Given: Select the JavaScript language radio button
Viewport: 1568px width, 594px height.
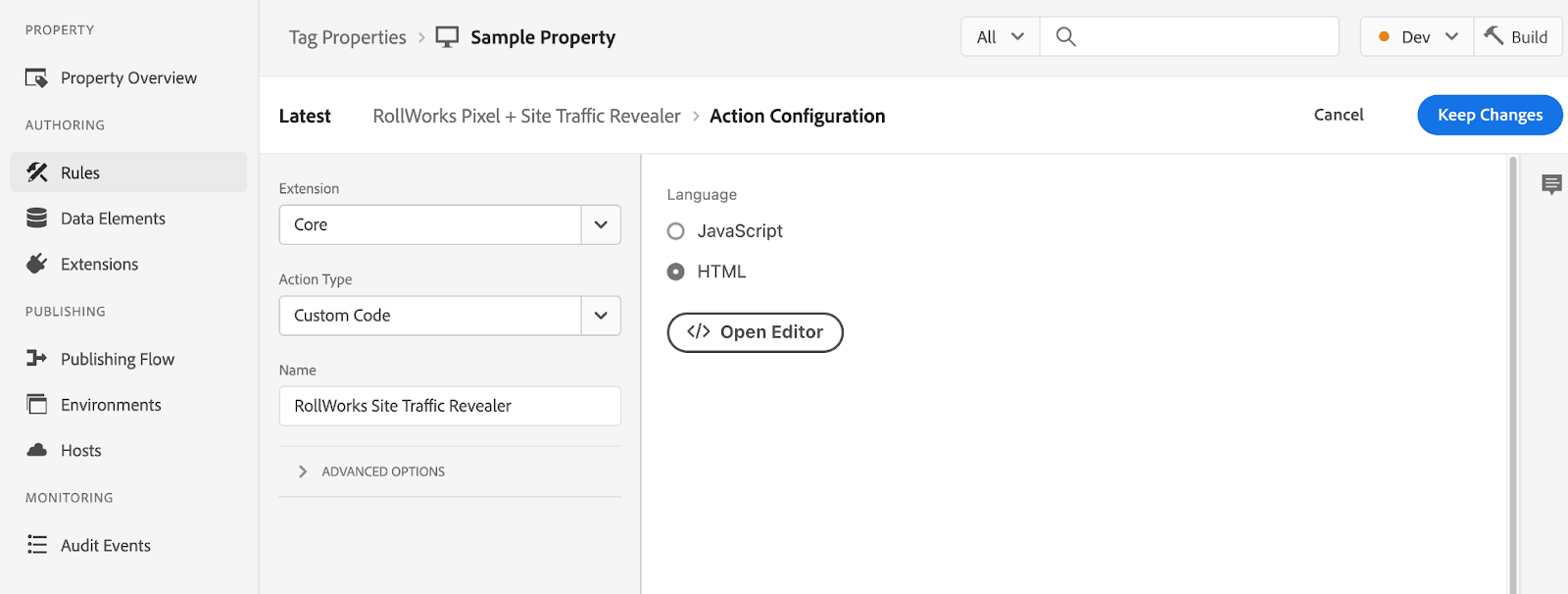Looking at the screenshot, I should pos(675,231).
